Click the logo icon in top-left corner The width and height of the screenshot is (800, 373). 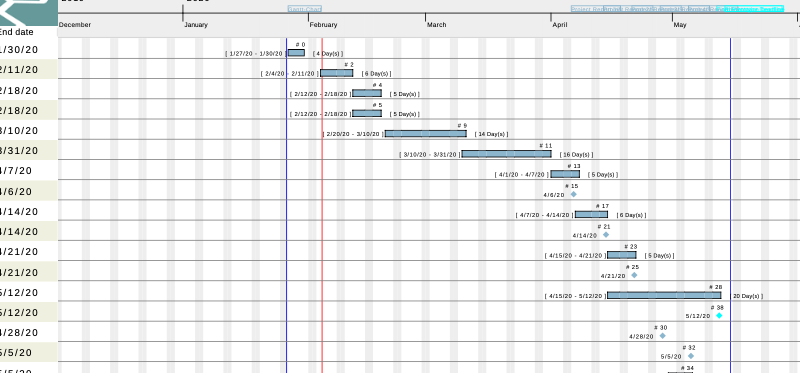(x=28, y=12)
